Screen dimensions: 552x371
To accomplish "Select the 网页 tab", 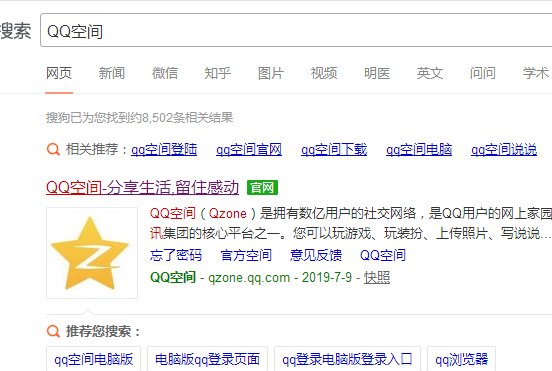I will (x=59, y=73).
